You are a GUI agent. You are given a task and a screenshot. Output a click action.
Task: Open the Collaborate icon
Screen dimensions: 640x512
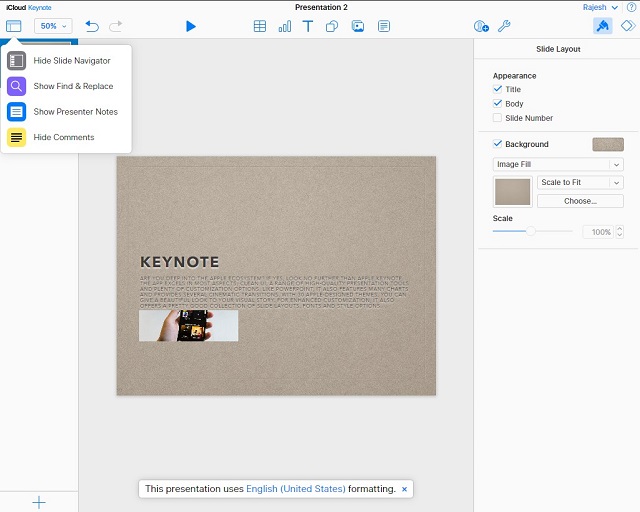(x=481, y=26)
